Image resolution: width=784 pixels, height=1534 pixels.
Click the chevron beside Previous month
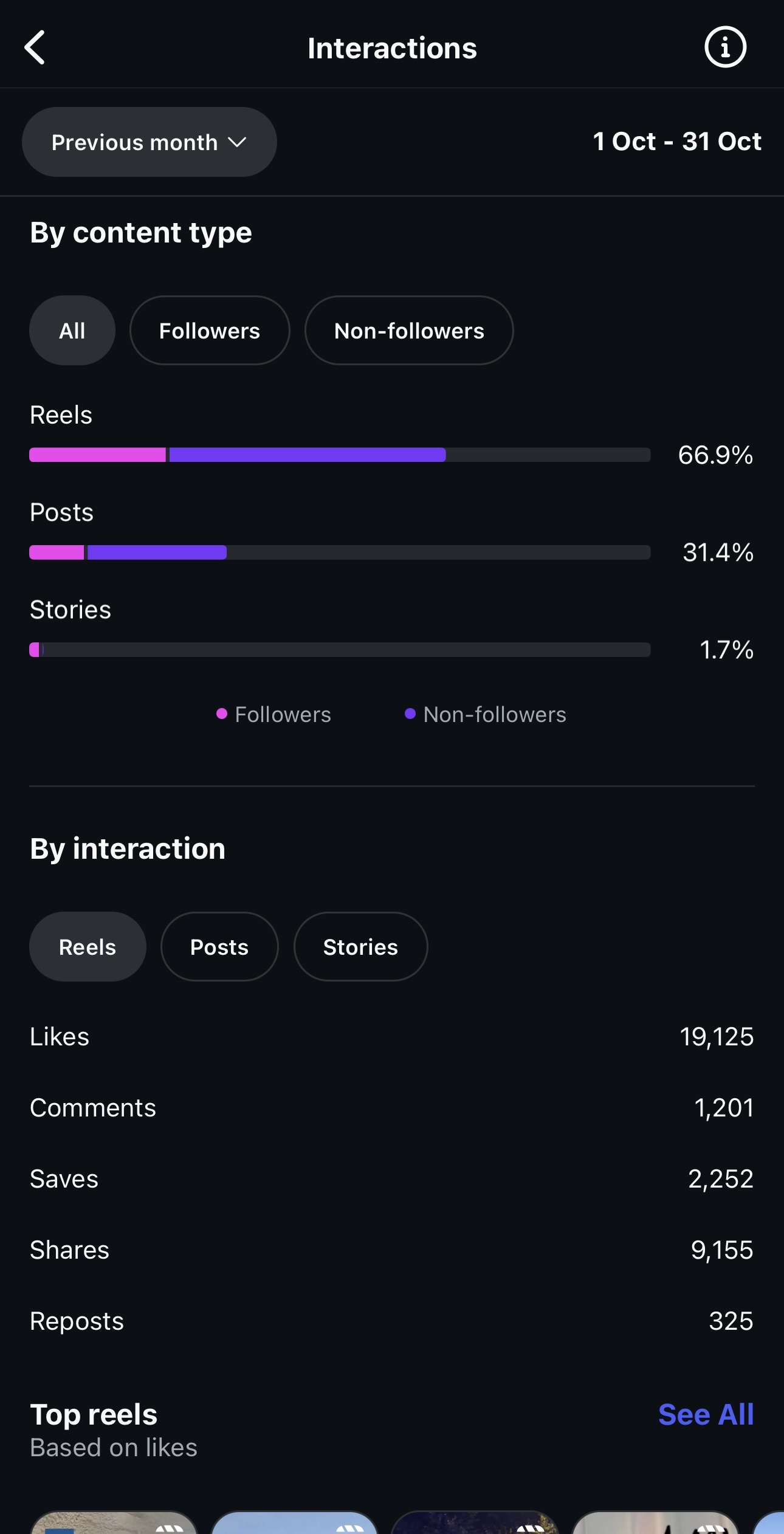pos(237,142)
